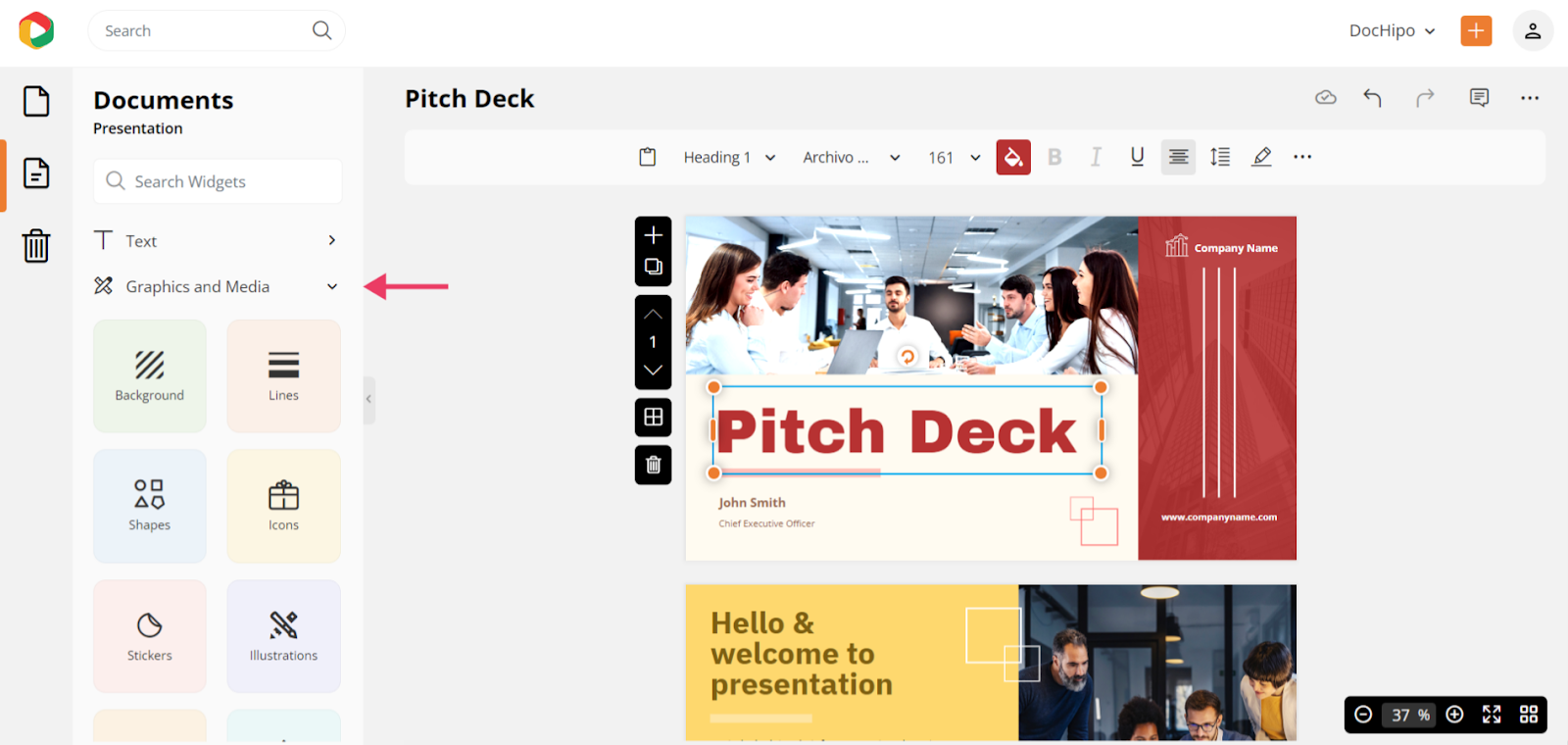Click the paste clipboard icon
Screen dimensions: 1568x745
pyautogui.click(x=648, y=157)
